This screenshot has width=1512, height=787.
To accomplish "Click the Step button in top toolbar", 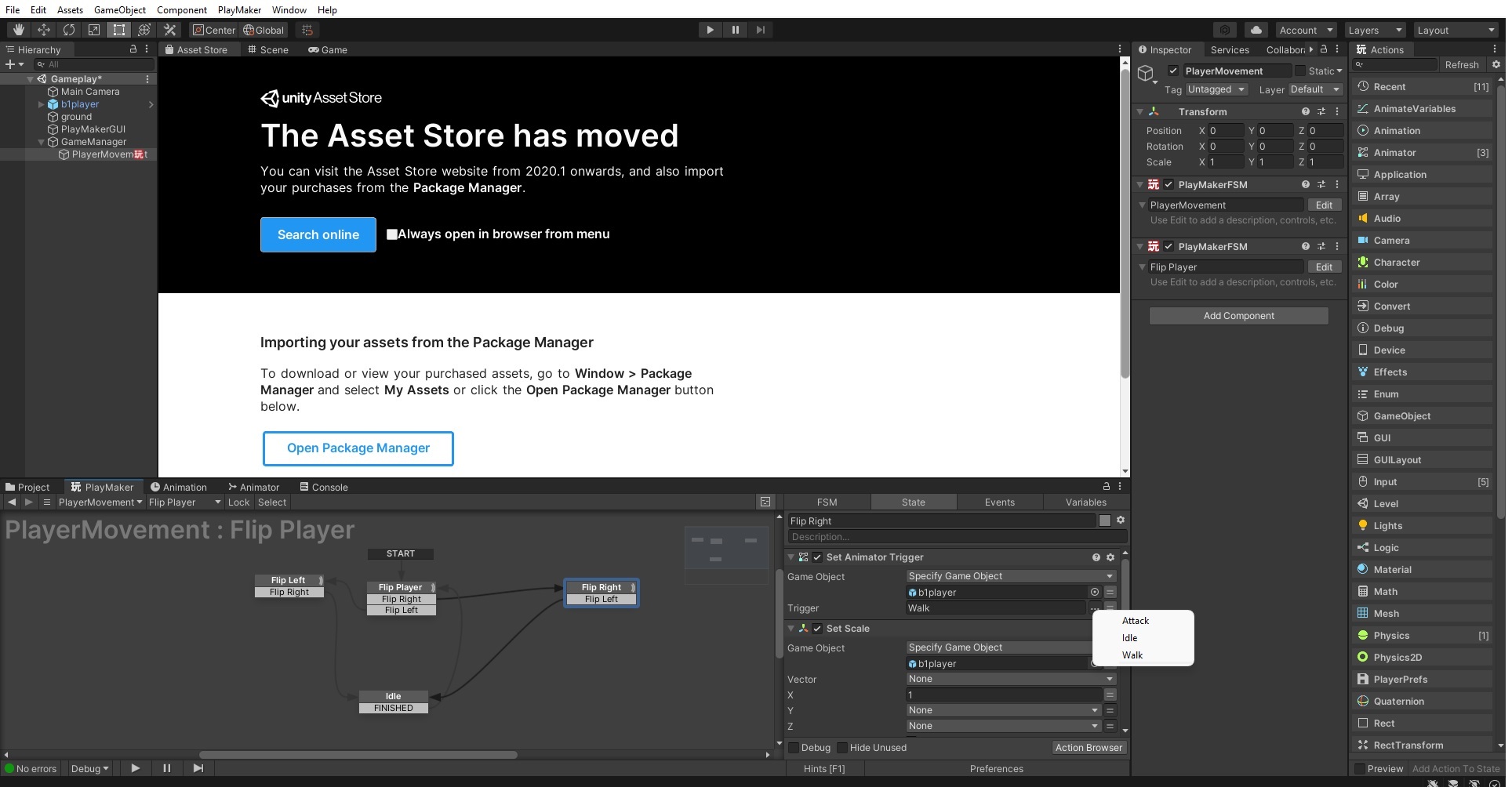I will point(761,30).
